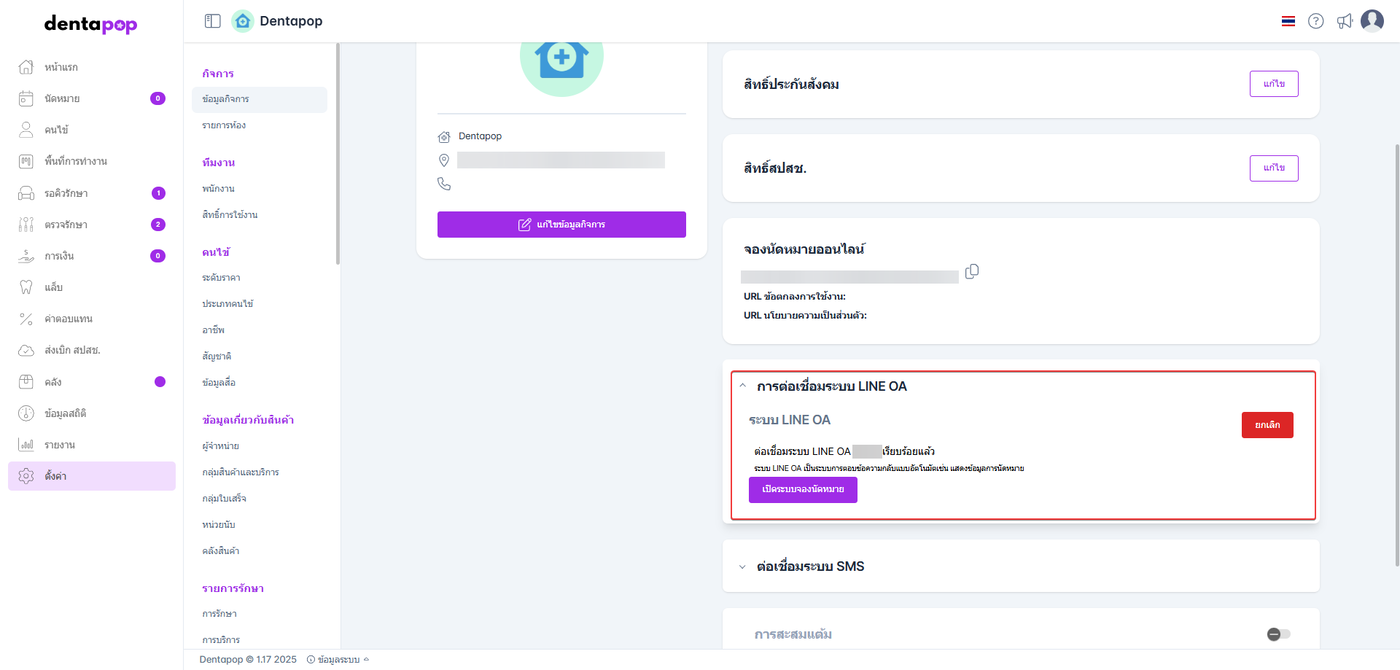This screenshot has height=670, width=1400.
Task: Toggle the การสะสมแต้ม switch
Action: coord(1278,634)
